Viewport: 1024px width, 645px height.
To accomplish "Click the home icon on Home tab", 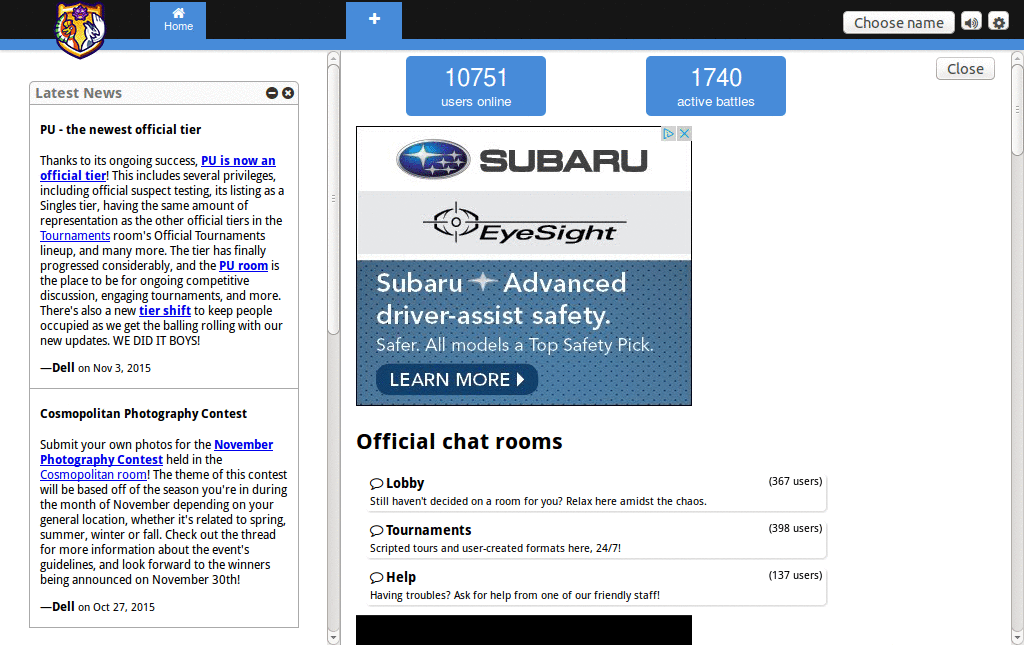I will tap(178, 12).
